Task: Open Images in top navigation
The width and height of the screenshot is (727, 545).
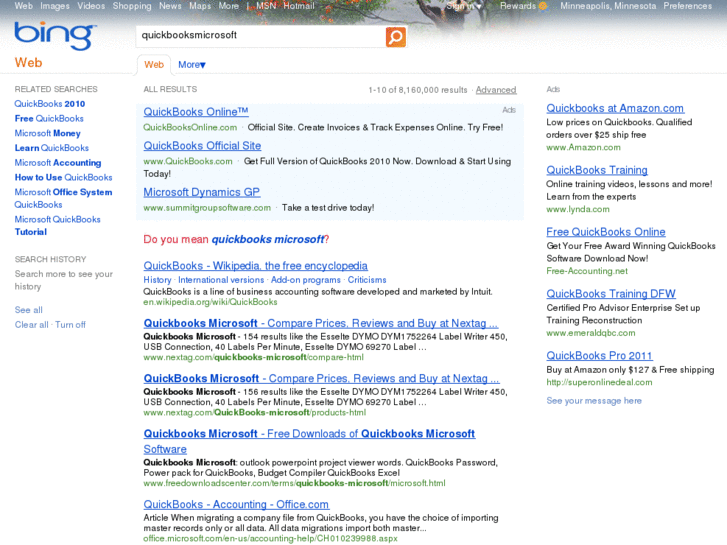Action: click(x=55, y=6)
